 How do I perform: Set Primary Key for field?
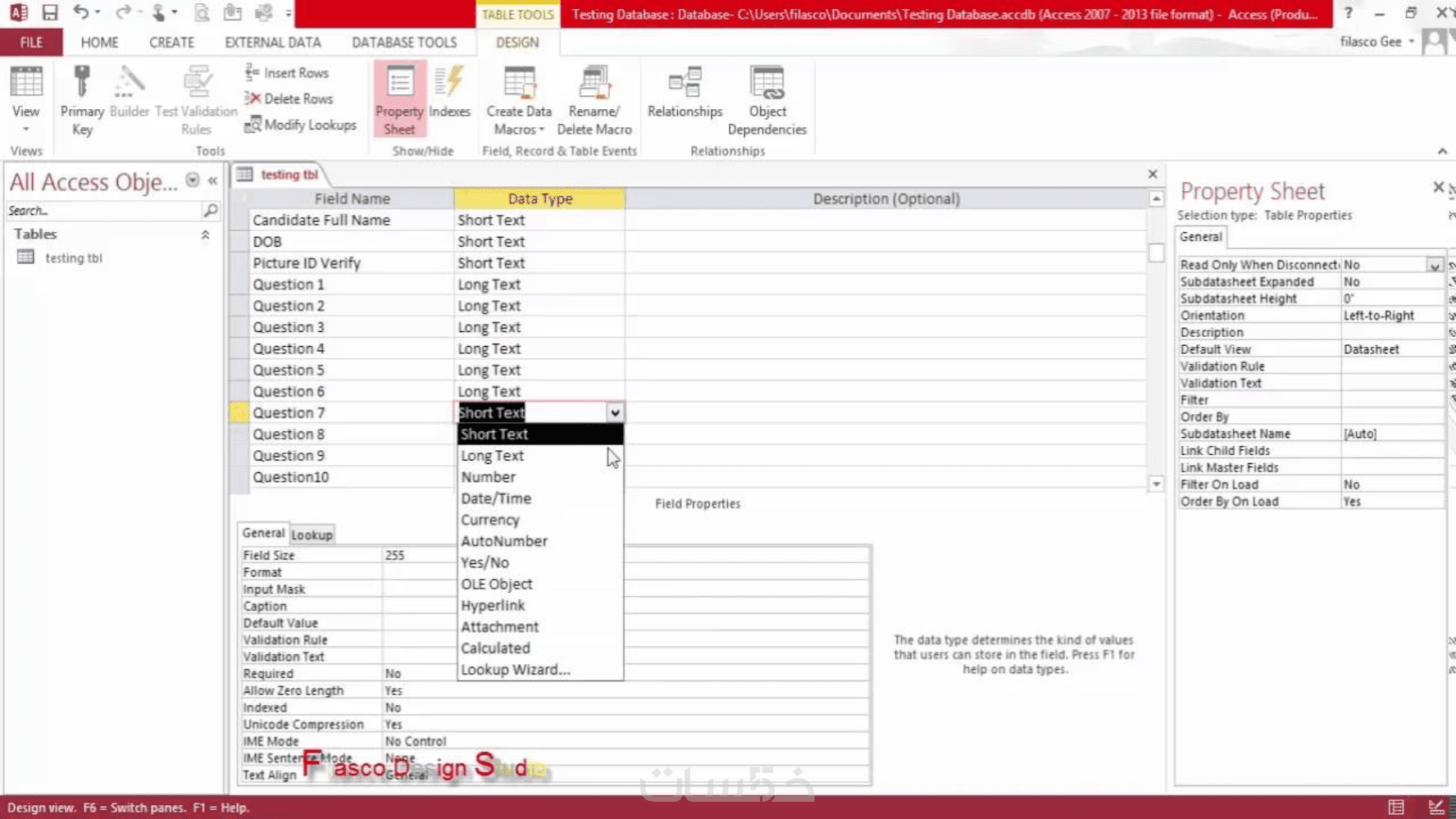coord(82,100)
